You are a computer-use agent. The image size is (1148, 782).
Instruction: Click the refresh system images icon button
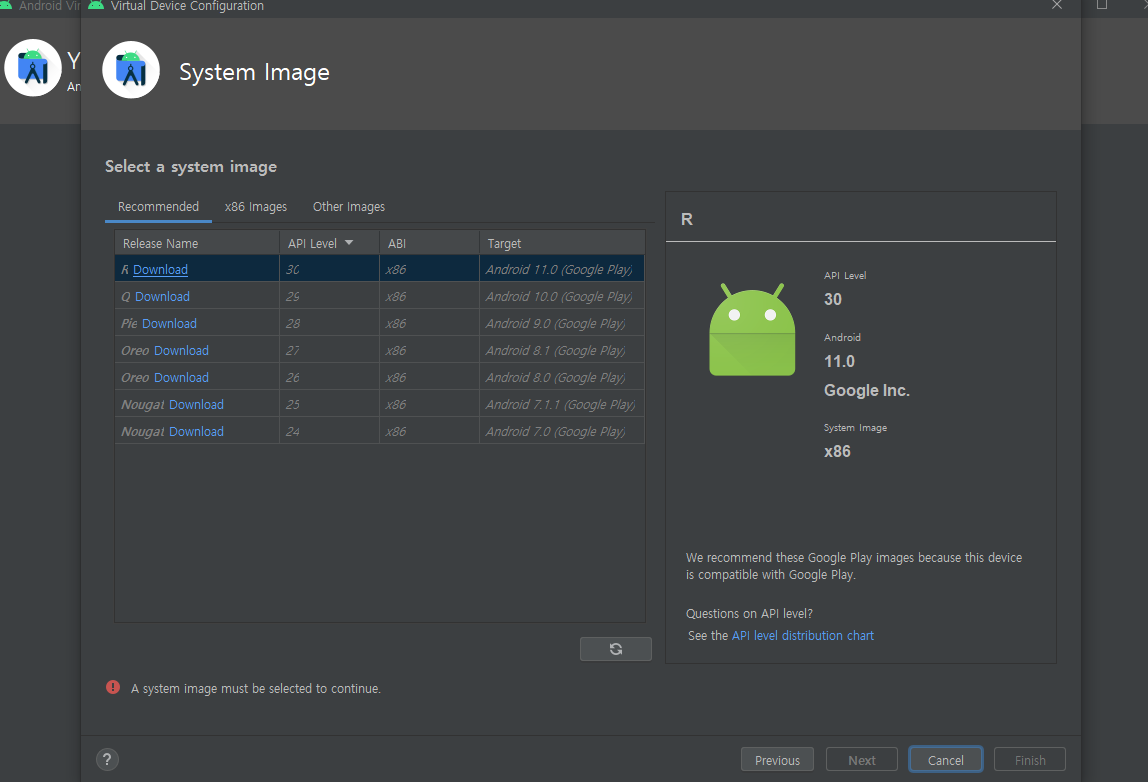point(616,649)
